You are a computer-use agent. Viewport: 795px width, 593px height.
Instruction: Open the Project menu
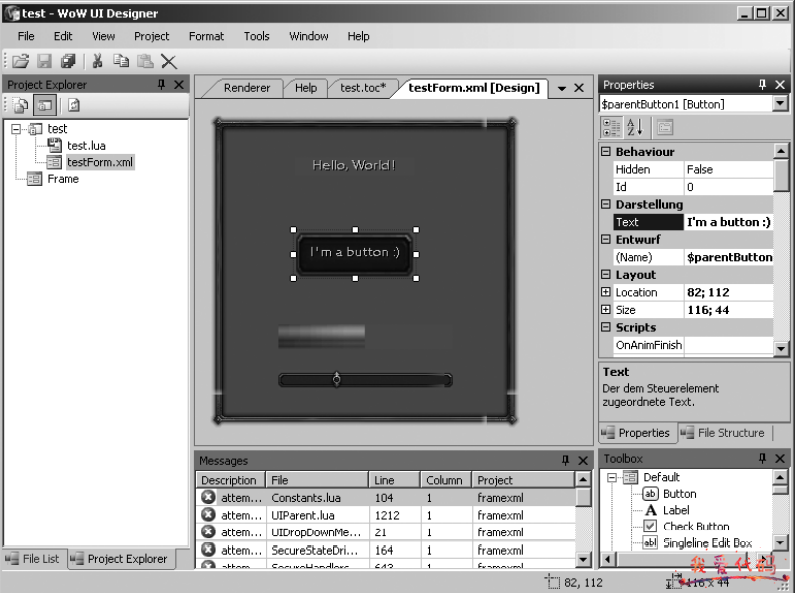pyautogui.click(x=152, y=36)
